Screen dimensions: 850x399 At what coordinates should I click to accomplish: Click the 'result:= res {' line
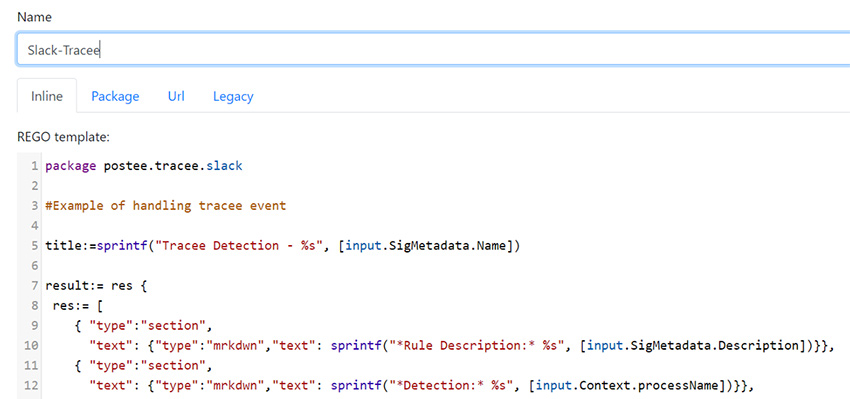(x=96, y=286)
